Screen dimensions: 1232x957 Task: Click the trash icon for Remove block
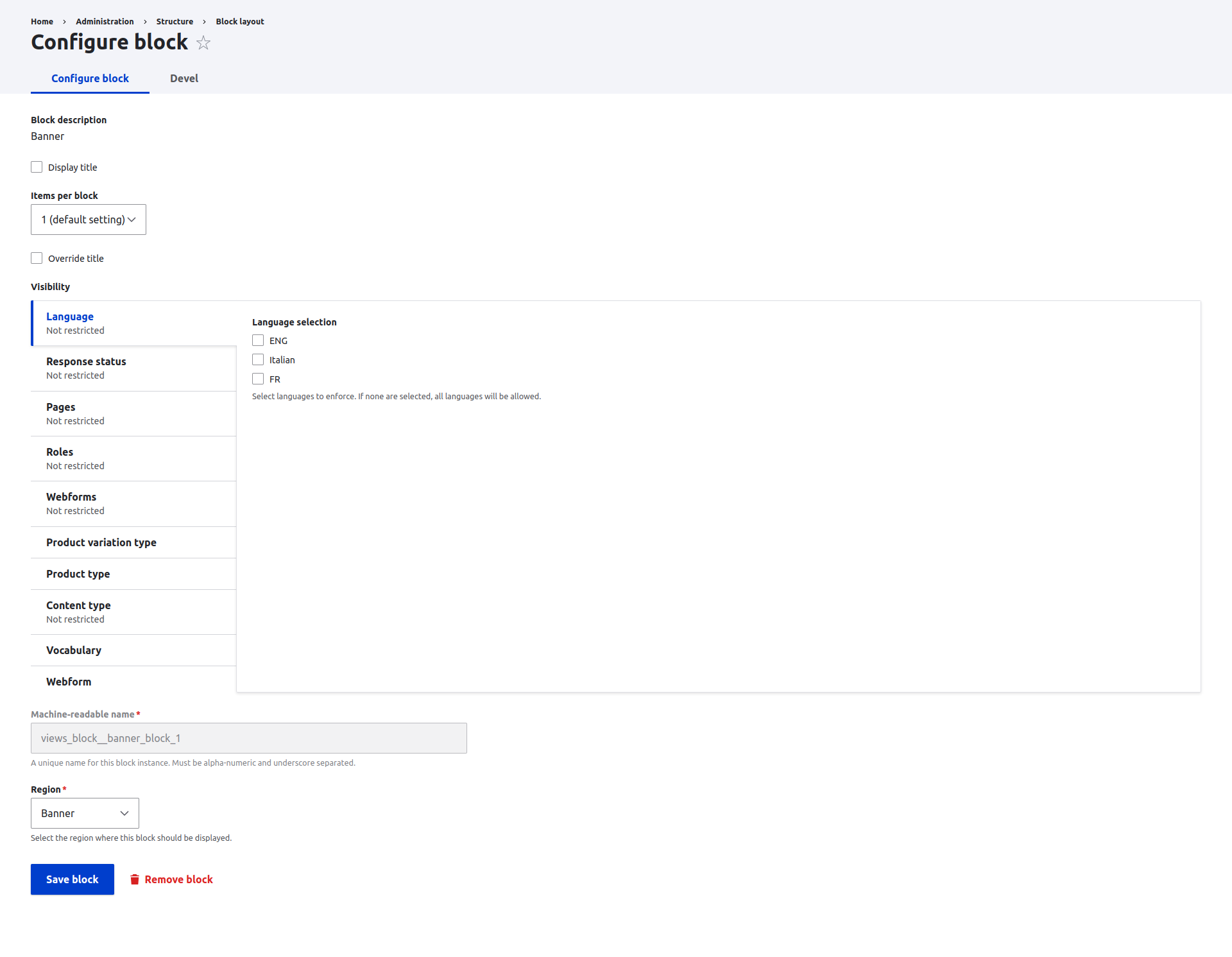[135, 879]
